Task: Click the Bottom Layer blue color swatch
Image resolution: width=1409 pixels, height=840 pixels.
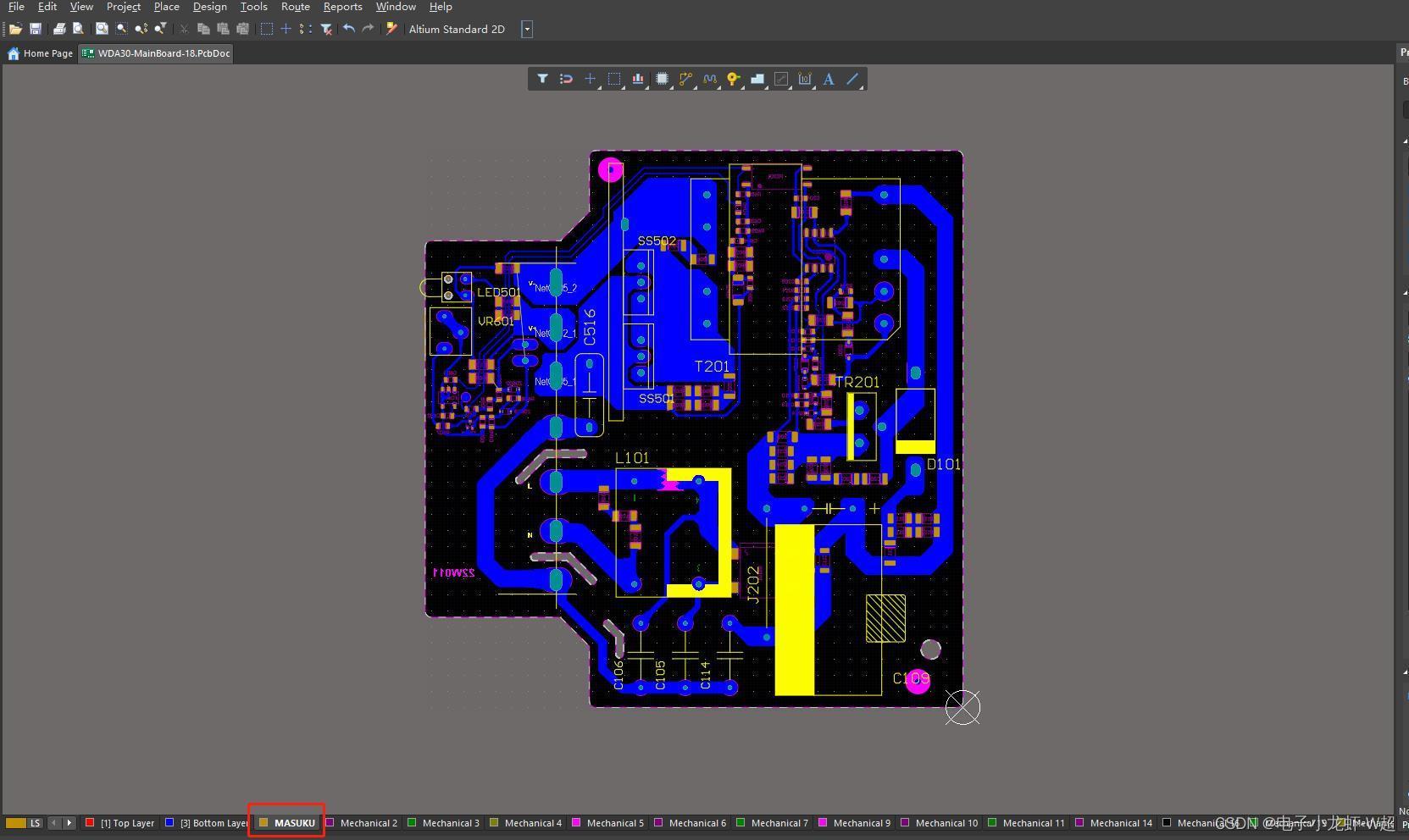Action: pyautogui.click(x=169, y=822)
